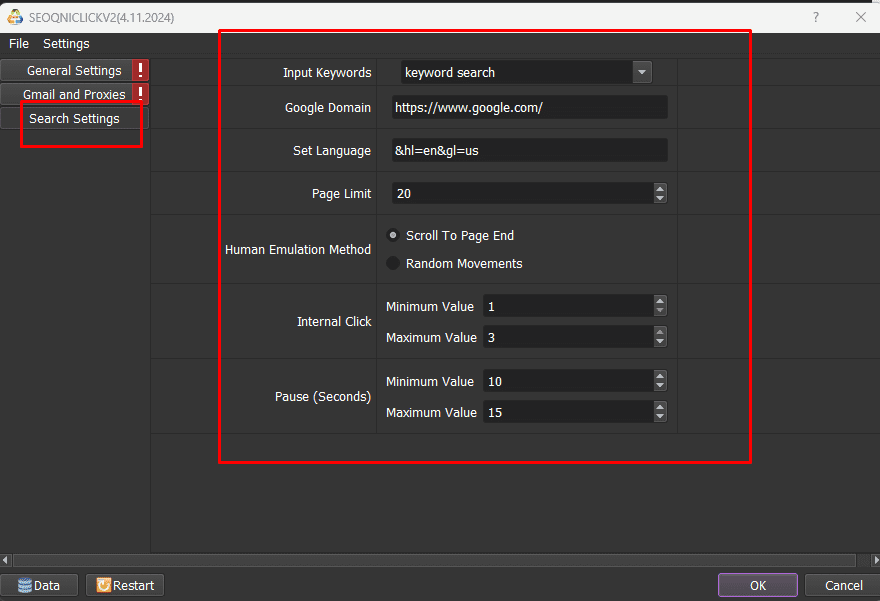Click the Input Keywords label
880x601 pixels.
pos(327,72)
